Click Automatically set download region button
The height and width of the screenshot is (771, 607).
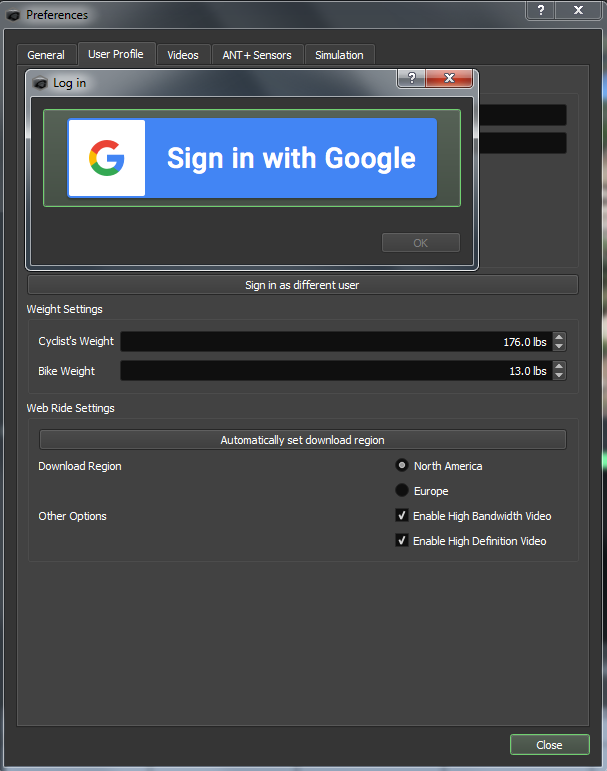303,440
